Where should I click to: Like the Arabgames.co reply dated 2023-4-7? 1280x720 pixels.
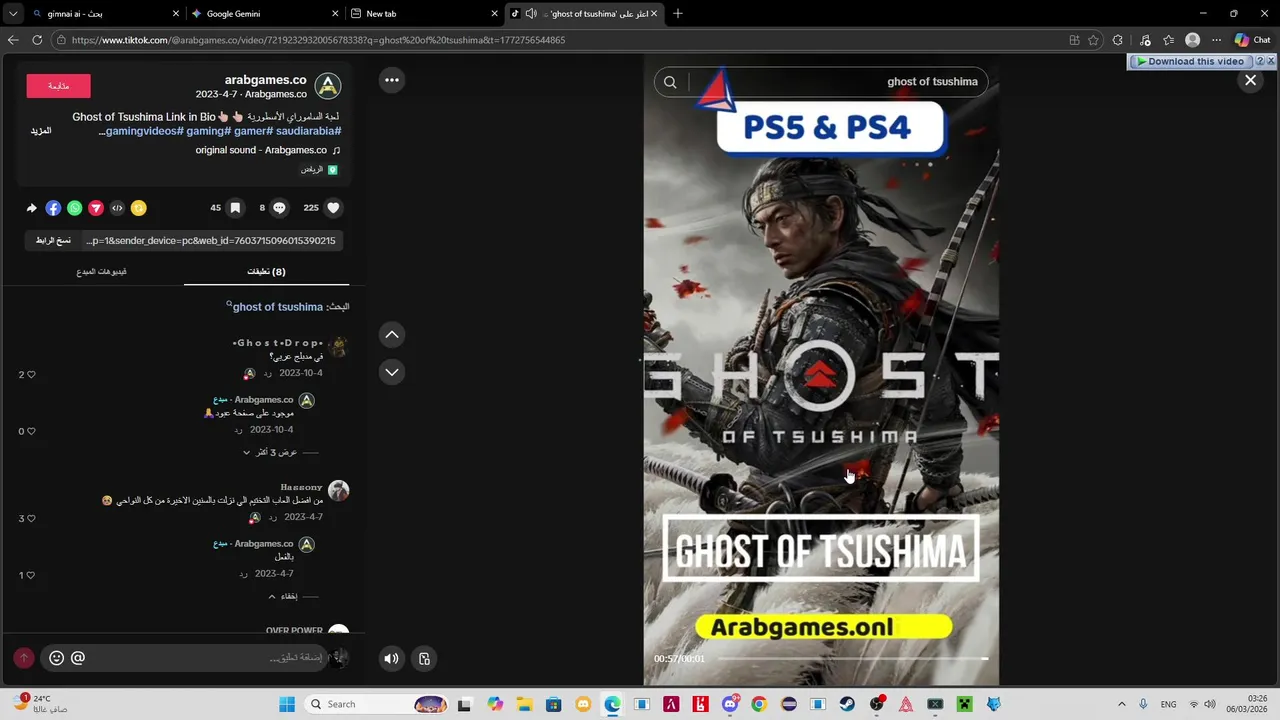[31, 576]
